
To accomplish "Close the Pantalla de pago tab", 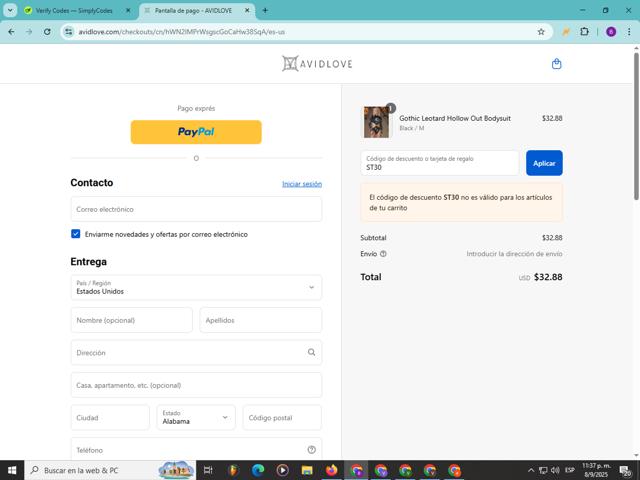I will [247, 11].
